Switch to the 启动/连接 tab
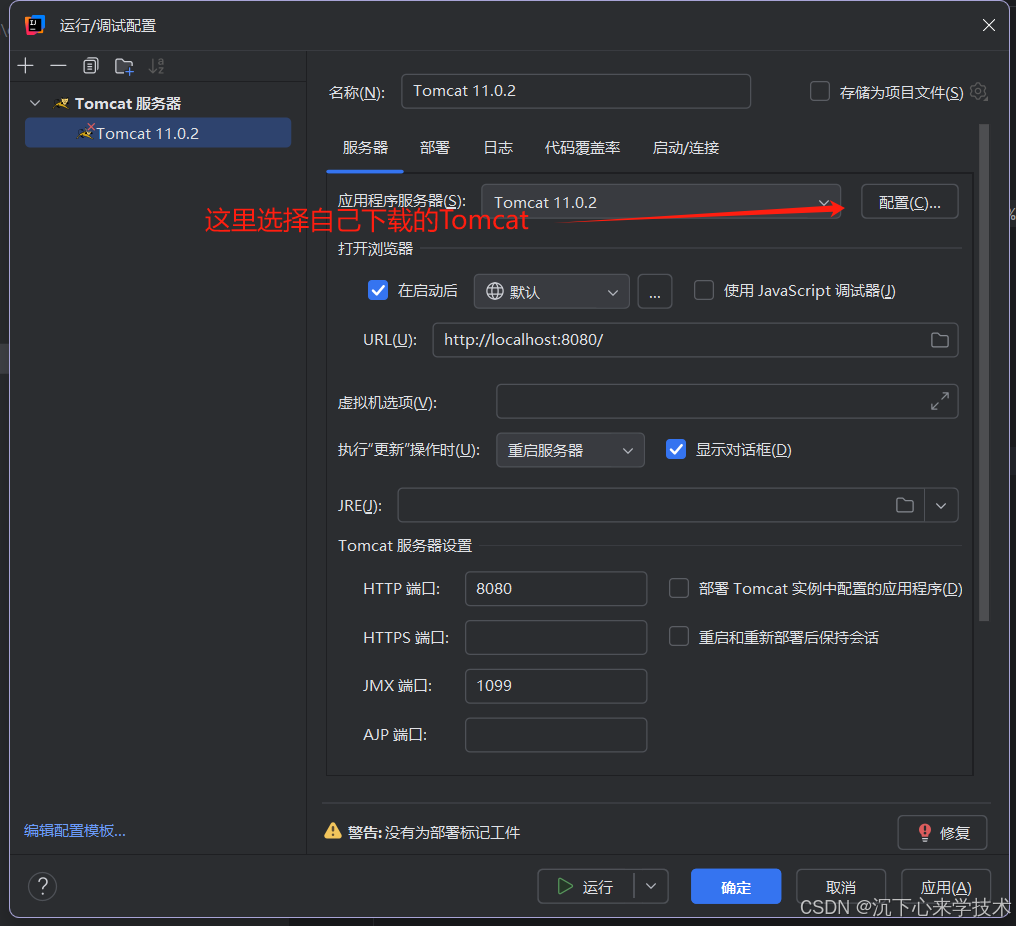Image resolution: width=1016 pixels, height=926 pixels. [686, 148]
